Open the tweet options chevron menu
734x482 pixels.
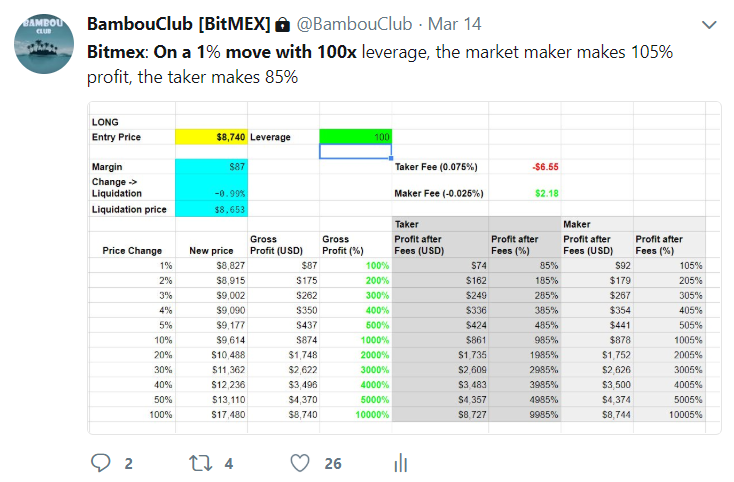pos(709,25)
